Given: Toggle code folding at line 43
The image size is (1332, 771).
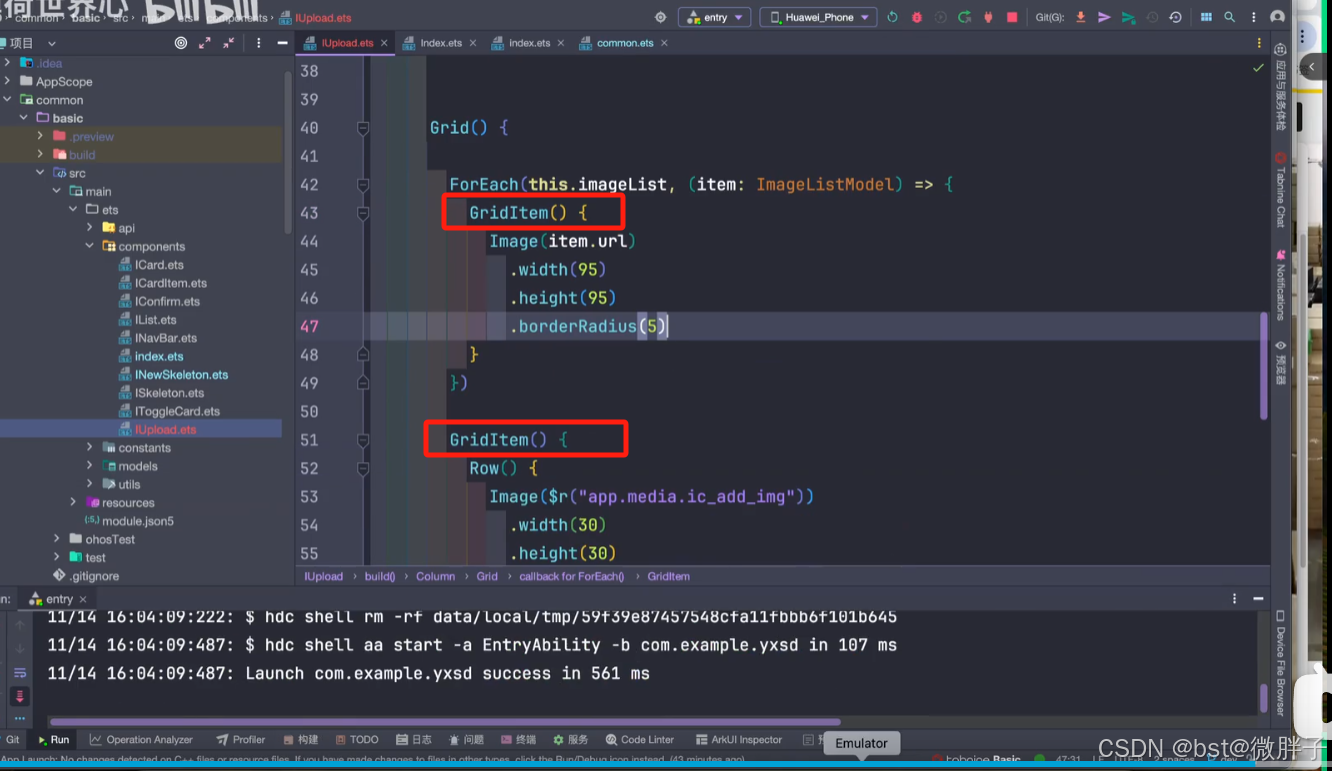Looking at the screenshot, I should point(363,213).
